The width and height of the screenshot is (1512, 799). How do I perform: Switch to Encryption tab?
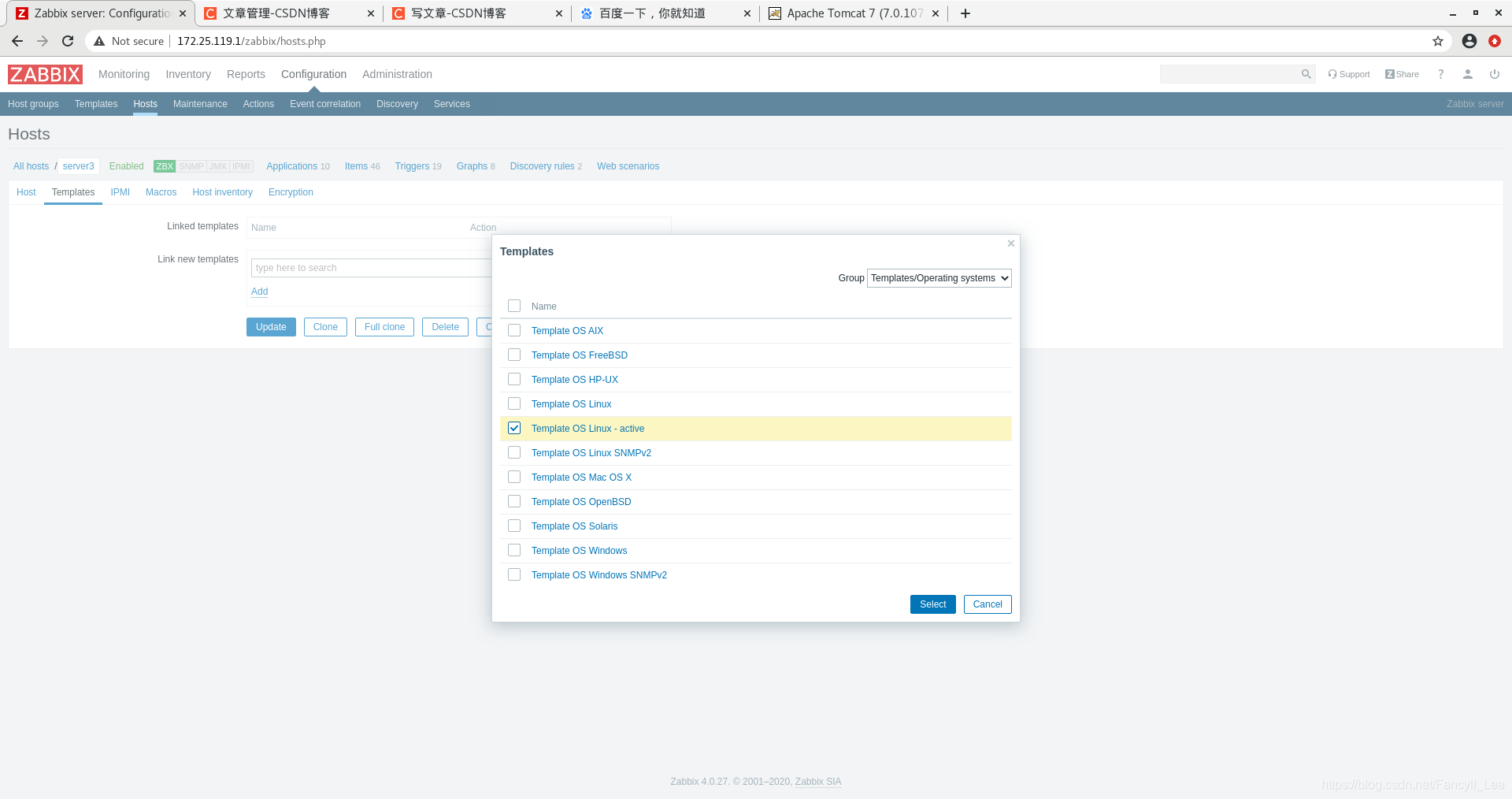point(291,192)
